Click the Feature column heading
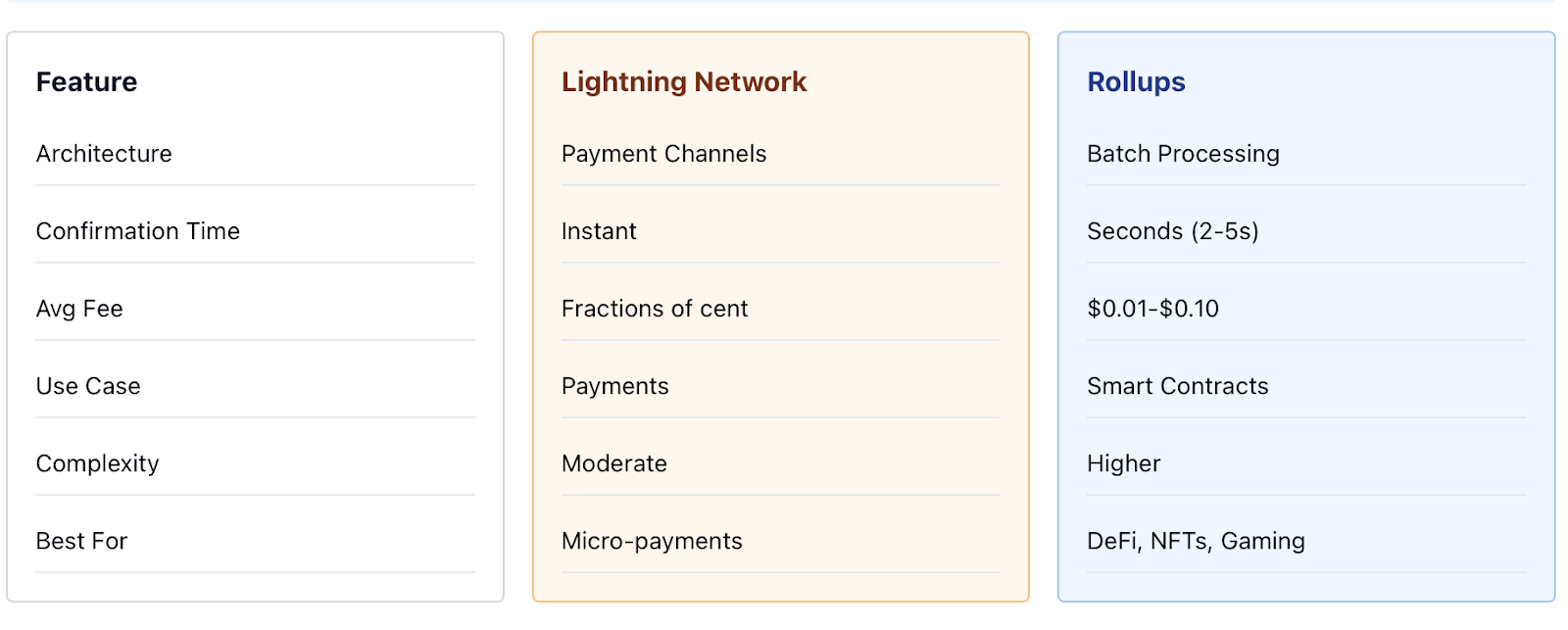Viewport: 1568px width, 630px height. tap(86, 82)
